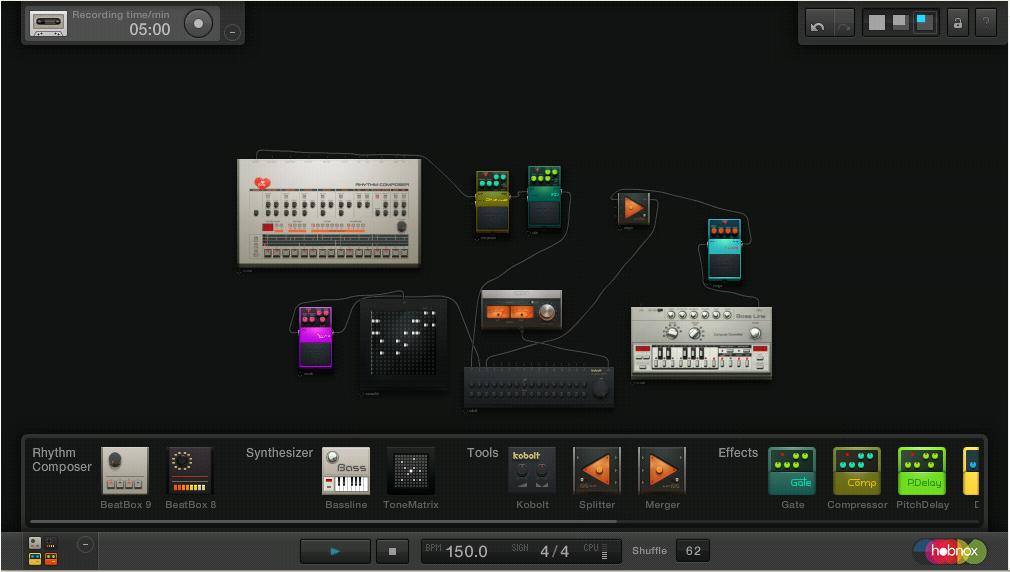Select the yellow-green compressor pedal on the desktop
Image resolution: width=1010 pixels, height=572 pixels.
tap(492, 202)
